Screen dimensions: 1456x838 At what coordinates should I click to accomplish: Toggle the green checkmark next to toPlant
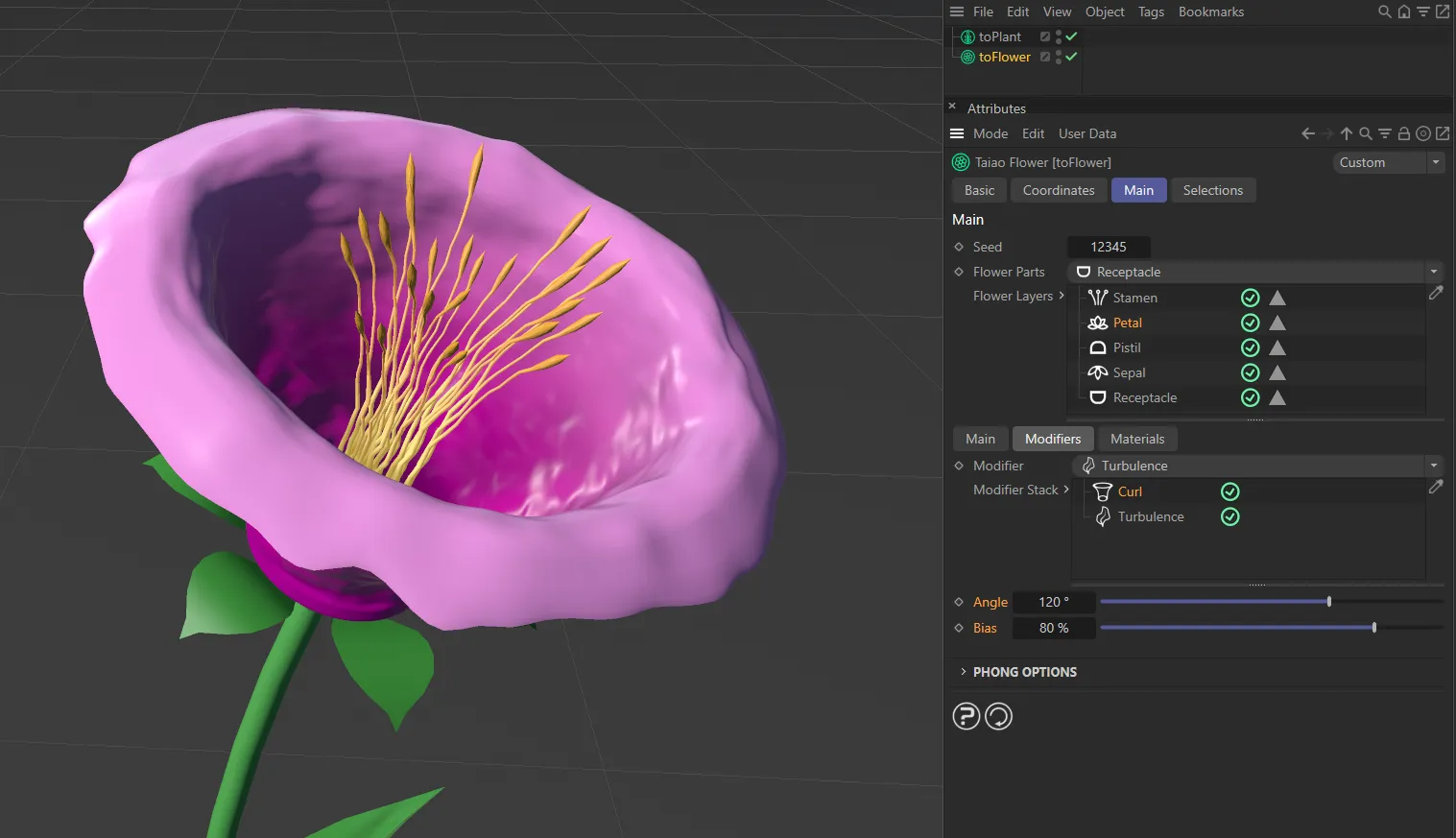click(1072, 36)
